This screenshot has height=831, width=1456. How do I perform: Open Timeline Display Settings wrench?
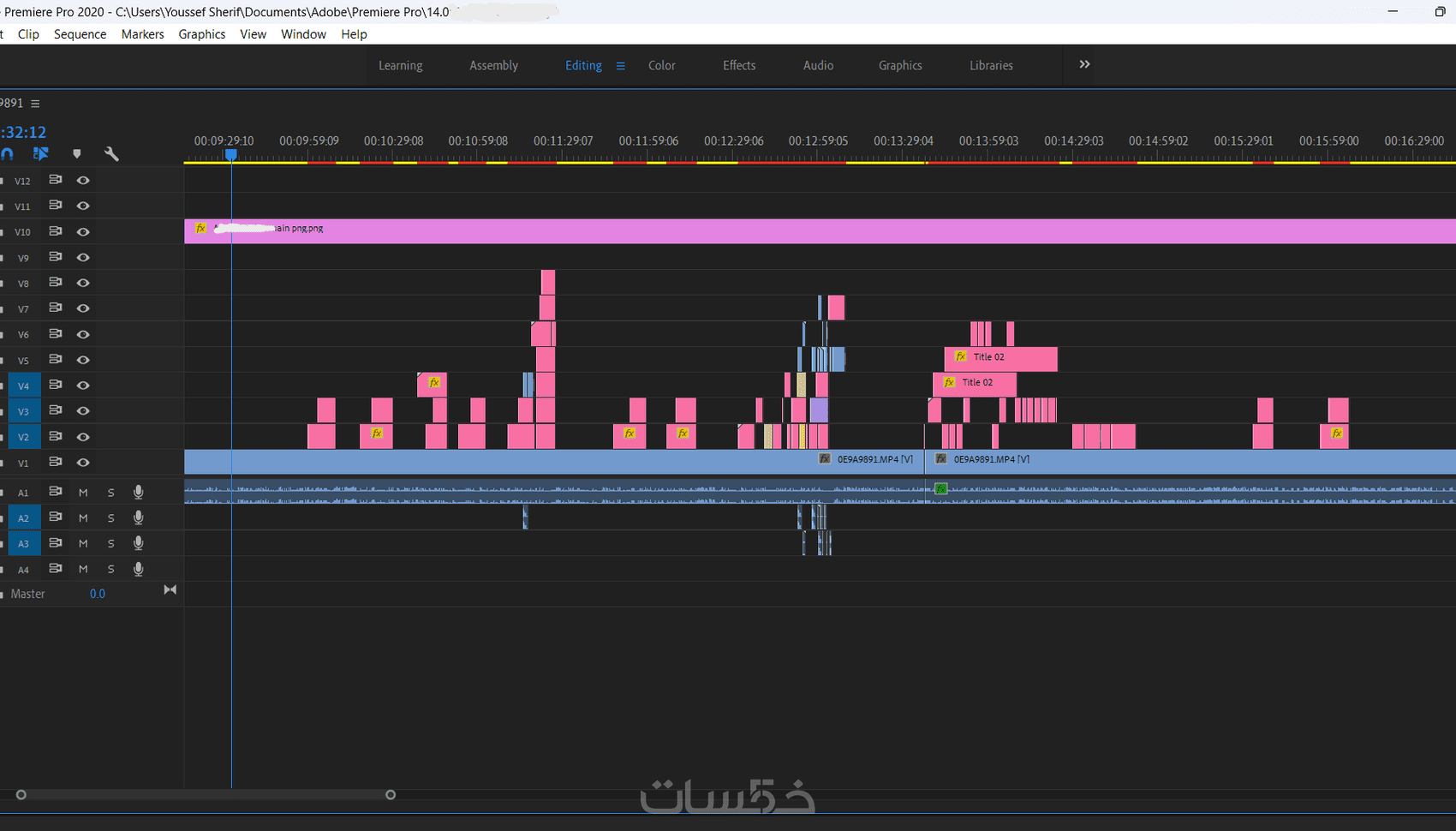[111, 154]
